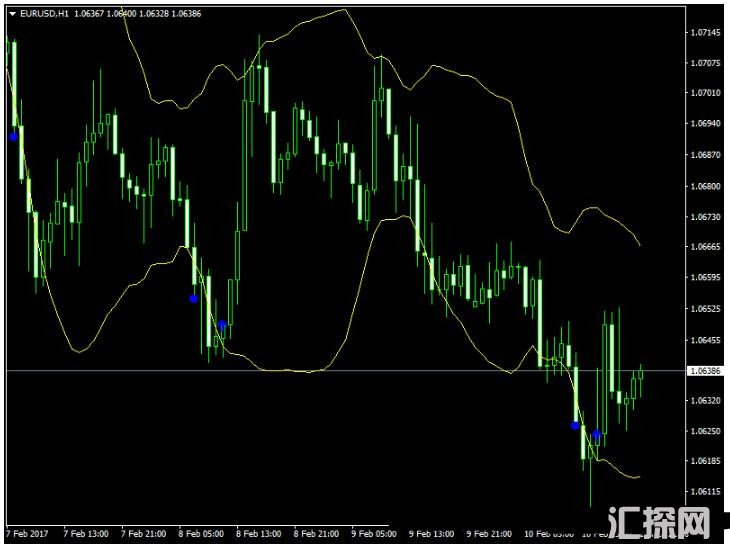Click the current price label 1.06386
The image size is (730, 547).
point(705,371)
